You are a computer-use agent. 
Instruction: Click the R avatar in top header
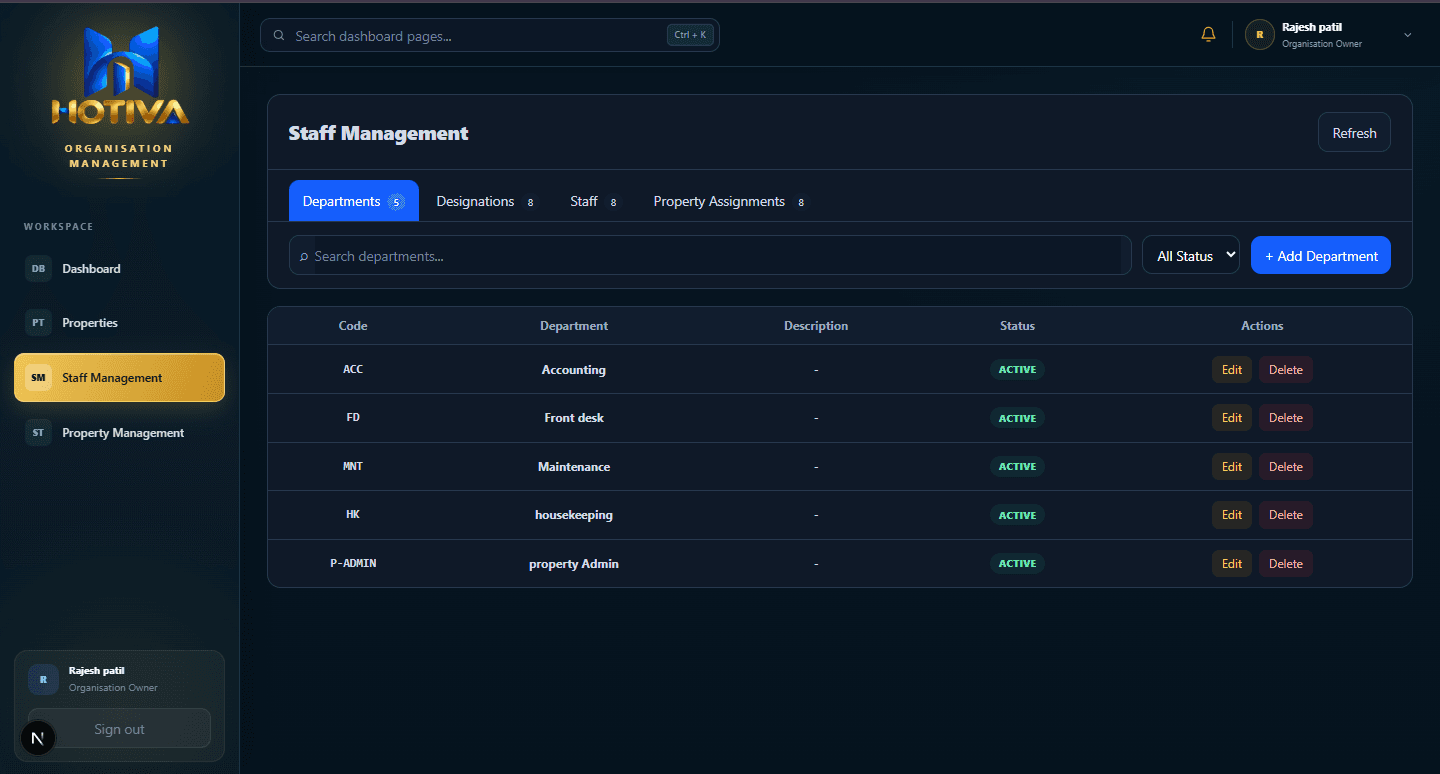(x=1259, y=35)
